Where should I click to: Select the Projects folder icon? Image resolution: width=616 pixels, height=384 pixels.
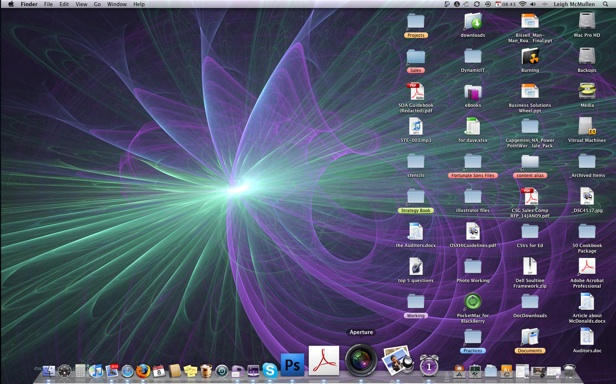(x=416, y=20)
